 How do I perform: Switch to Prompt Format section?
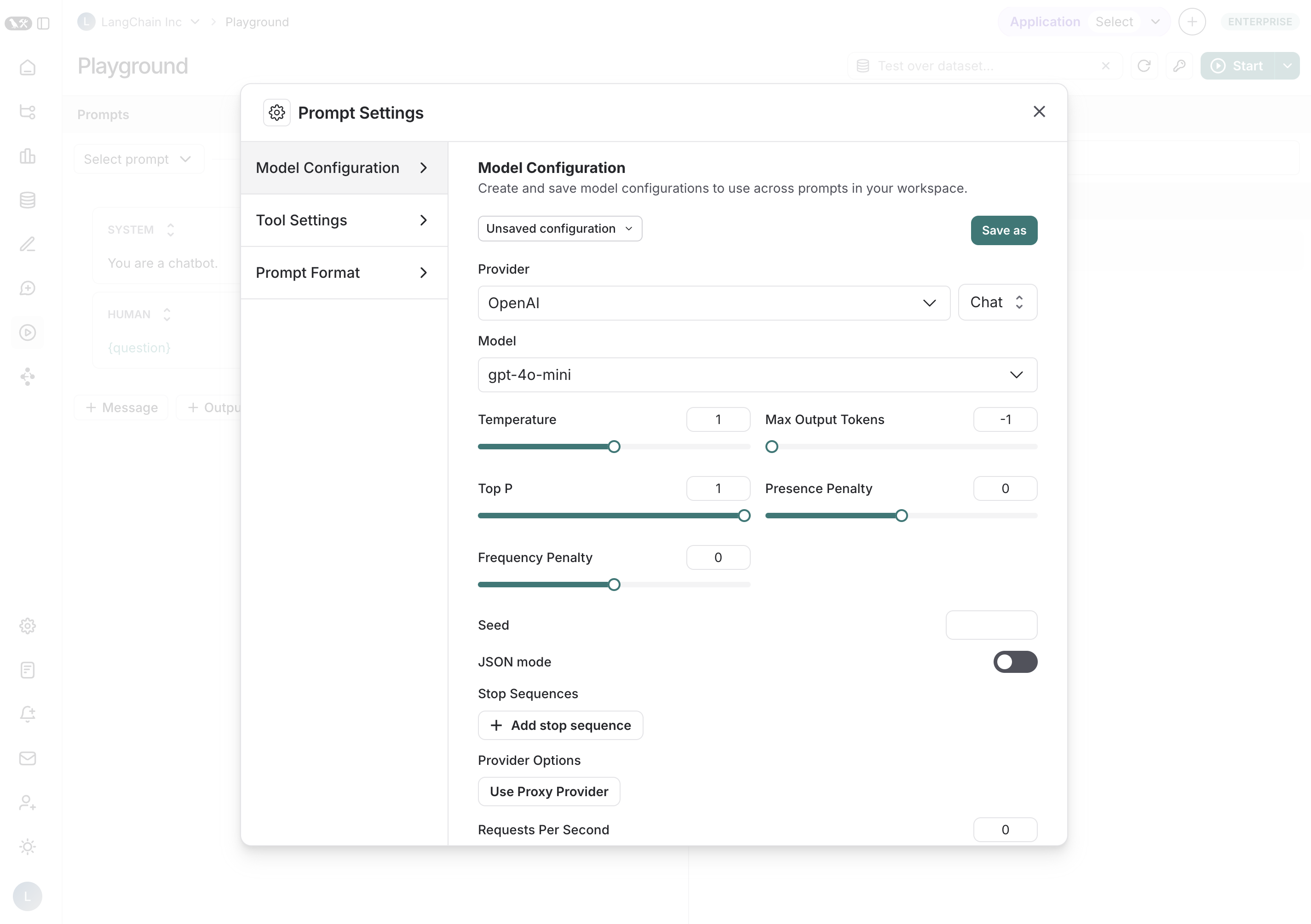[x=344, y=272]
